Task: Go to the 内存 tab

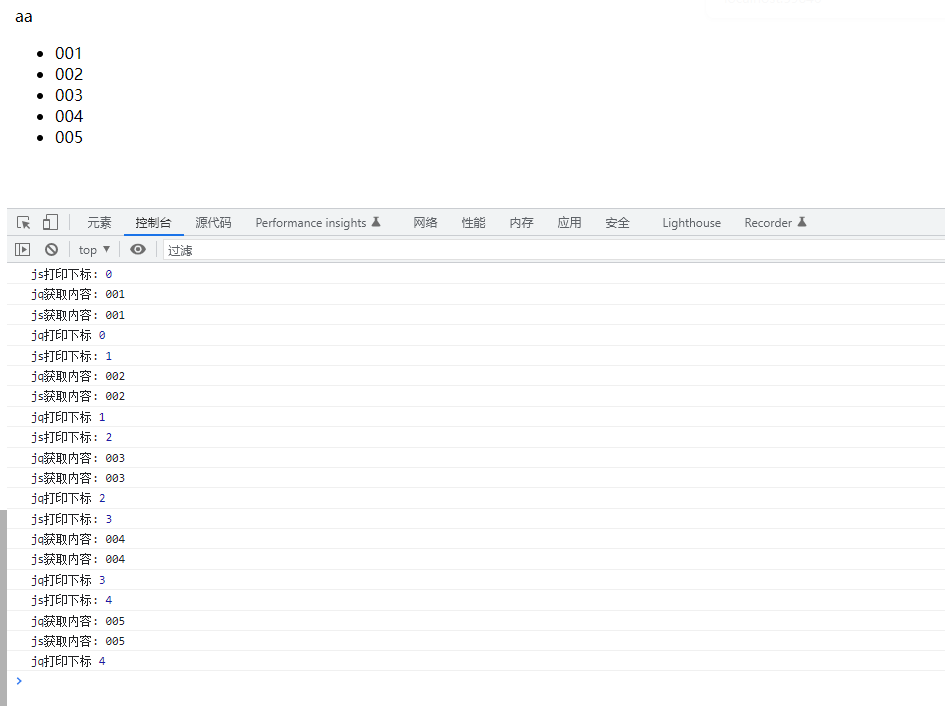Action: point(521,223)
